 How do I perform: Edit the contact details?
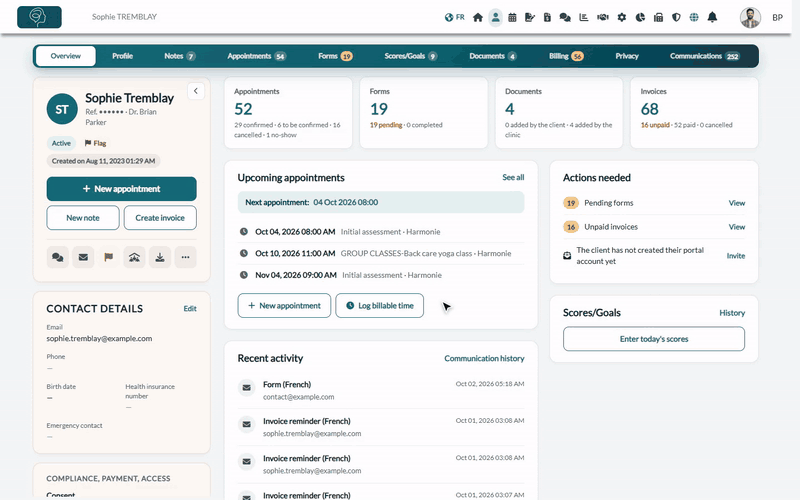pos(190,309)
